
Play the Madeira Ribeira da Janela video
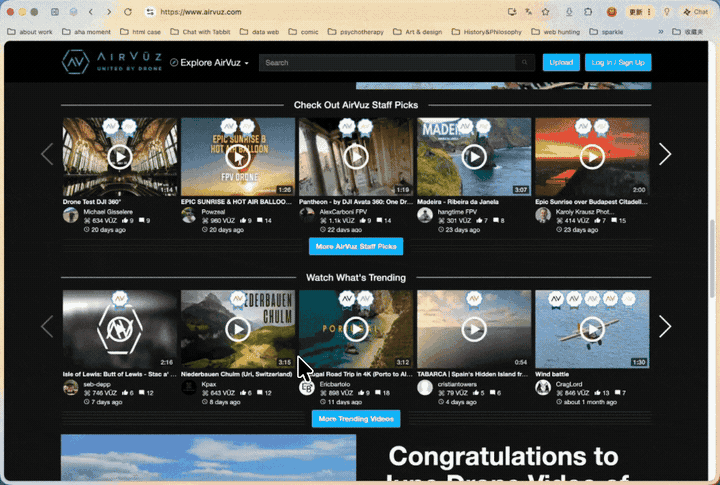(474, 157)
